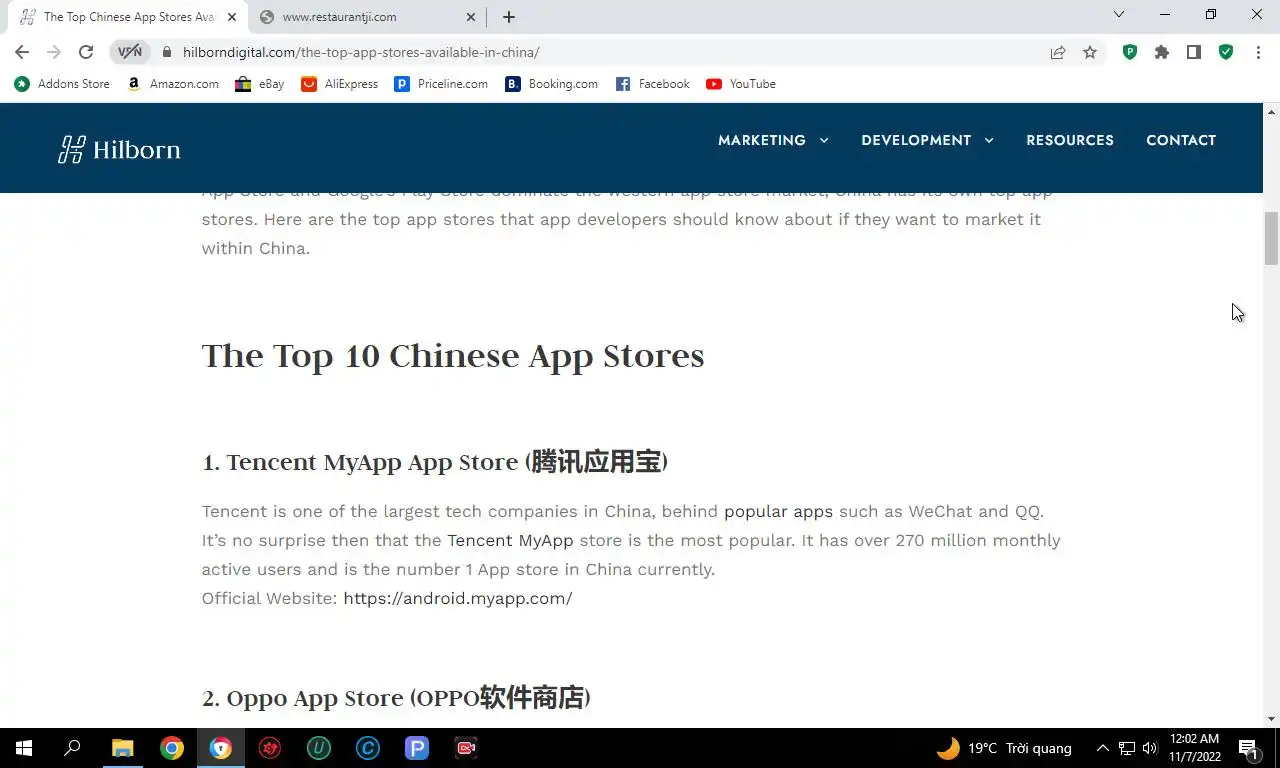Follow the 'Tencent MyApp' link

click(x=510, y=540)
